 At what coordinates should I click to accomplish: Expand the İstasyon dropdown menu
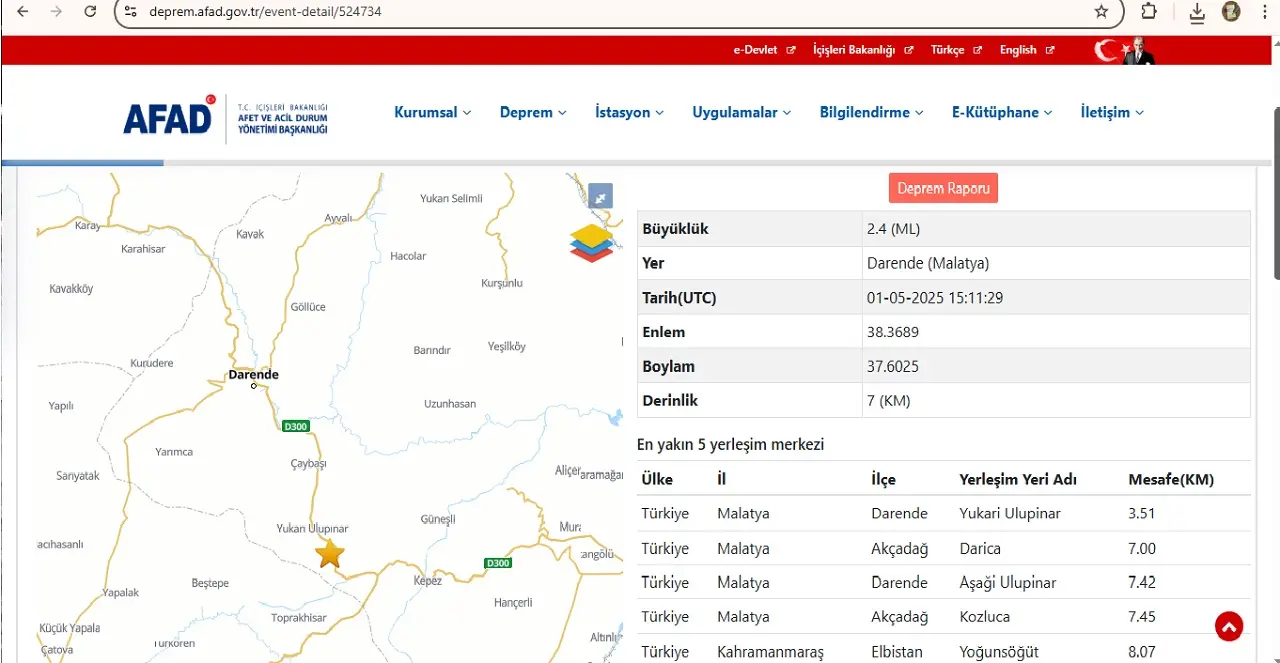pos(629,113)
